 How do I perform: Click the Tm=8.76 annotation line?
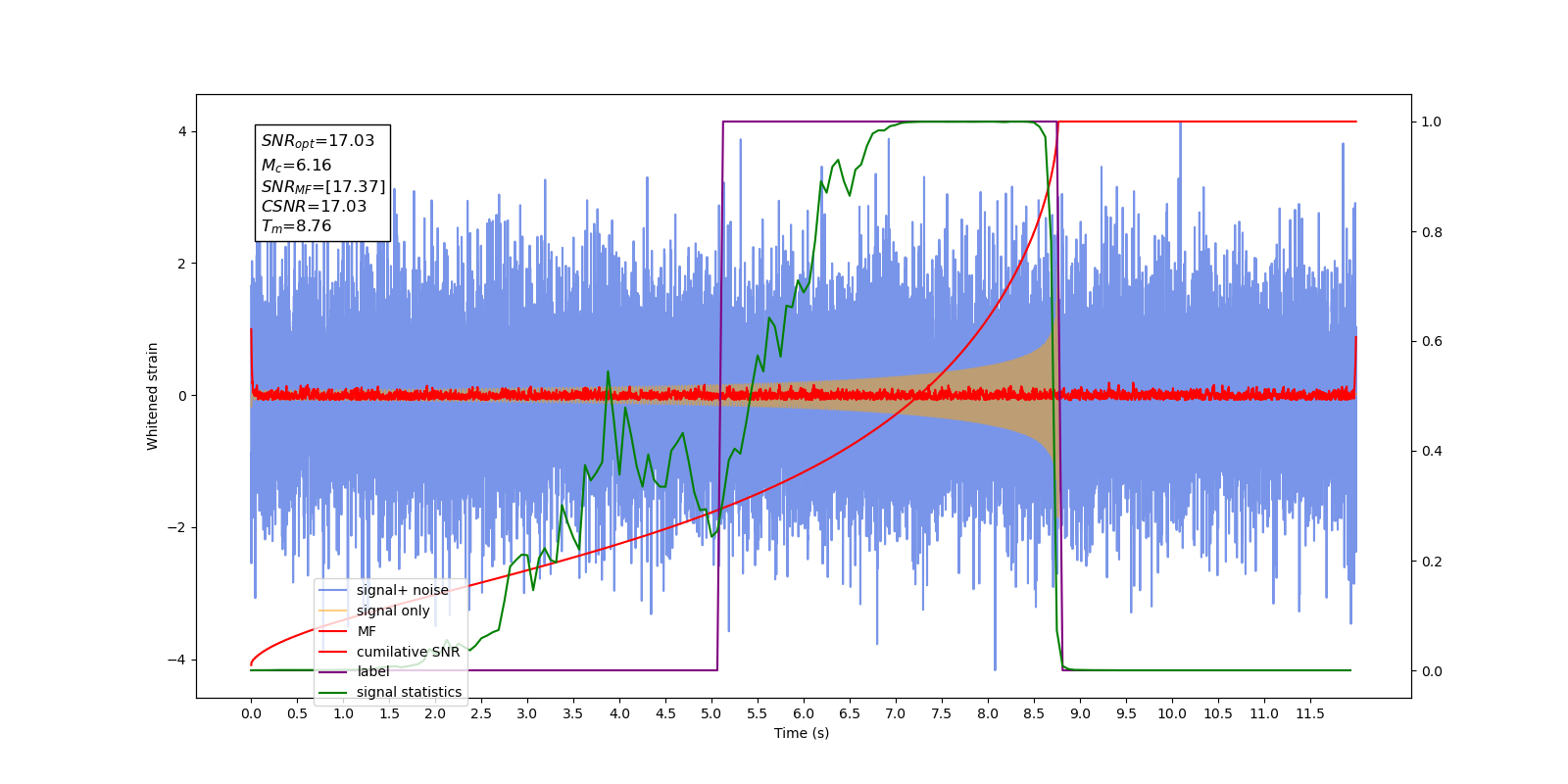[296, 226]
